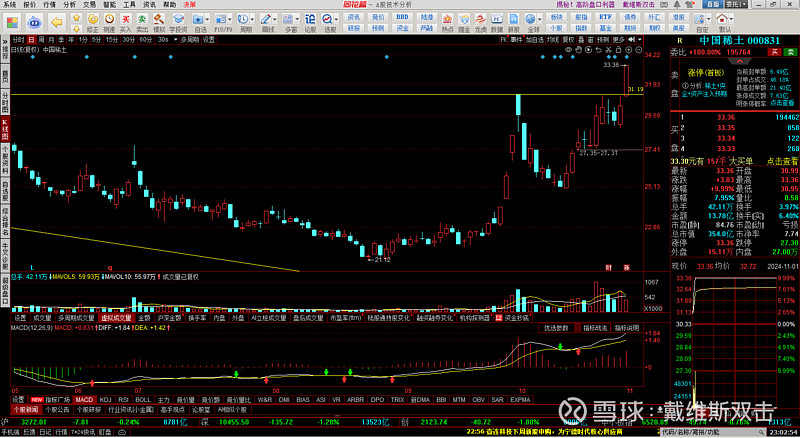Open the 分析 menu

click(69, 5)
